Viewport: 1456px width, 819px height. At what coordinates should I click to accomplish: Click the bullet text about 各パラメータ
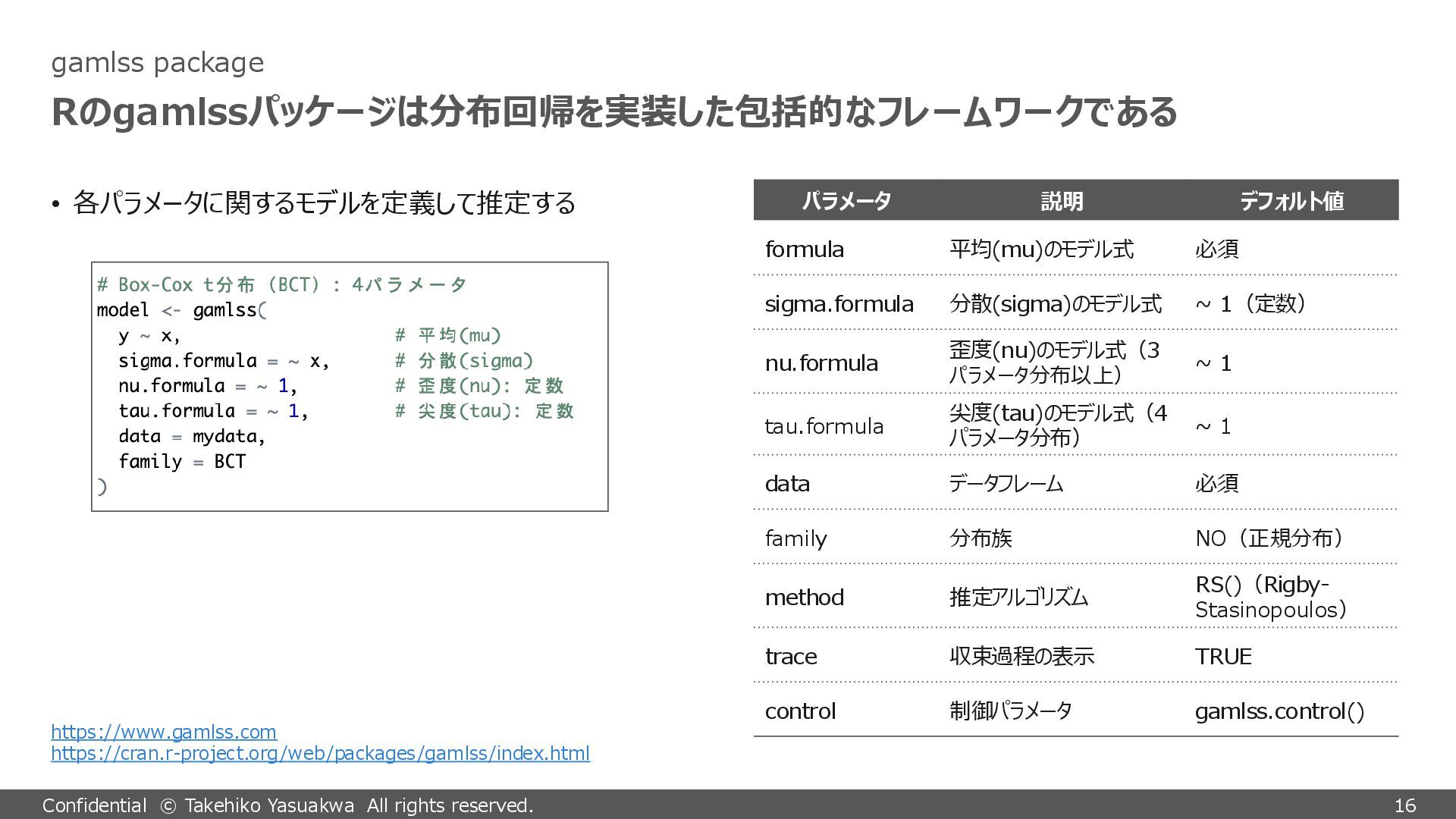coord(324,203)
